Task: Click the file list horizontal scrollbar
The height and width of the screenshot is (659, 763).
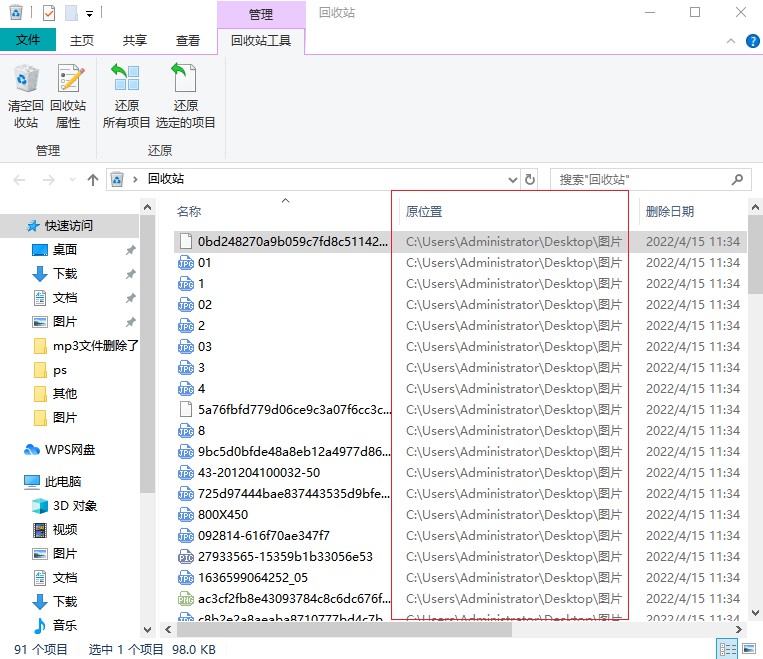Action: (x=344, y=630)
